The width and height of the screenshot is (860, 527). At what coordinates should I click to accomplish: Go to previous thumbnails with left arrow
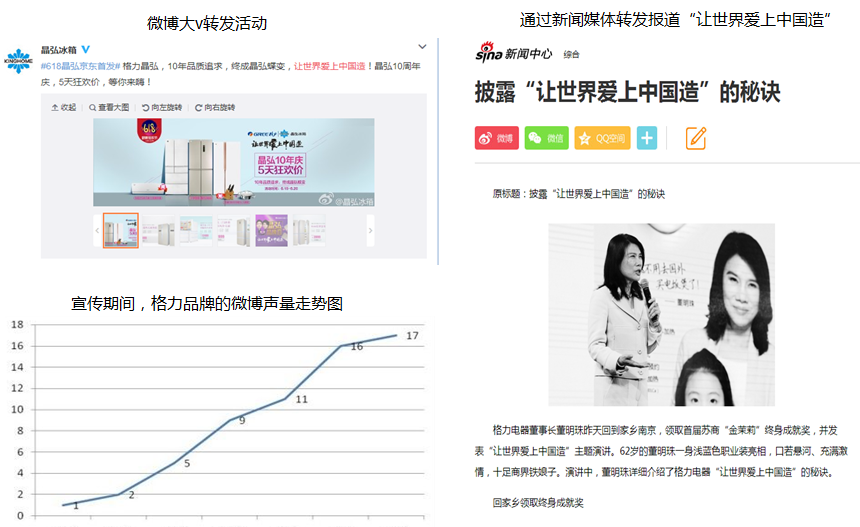coord(97,230)
